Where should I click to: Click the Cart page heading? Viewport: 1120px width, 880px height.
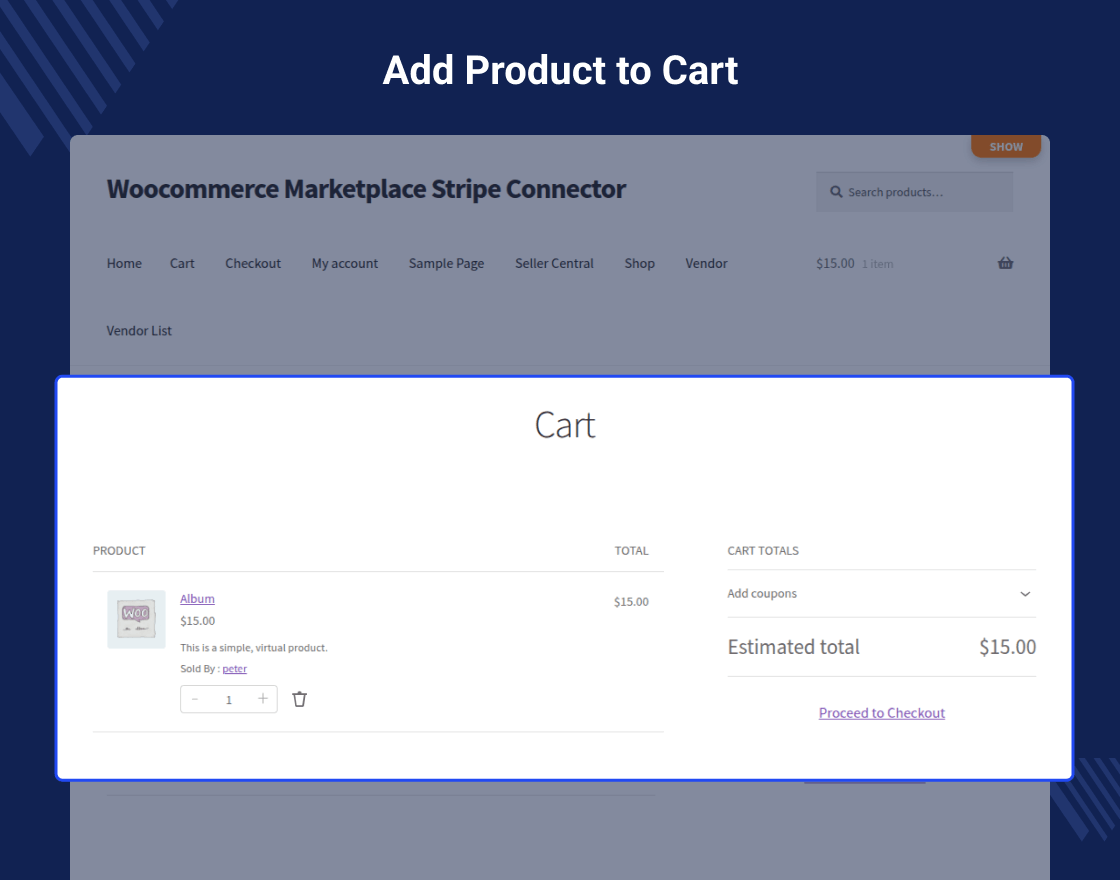[565, 426]
